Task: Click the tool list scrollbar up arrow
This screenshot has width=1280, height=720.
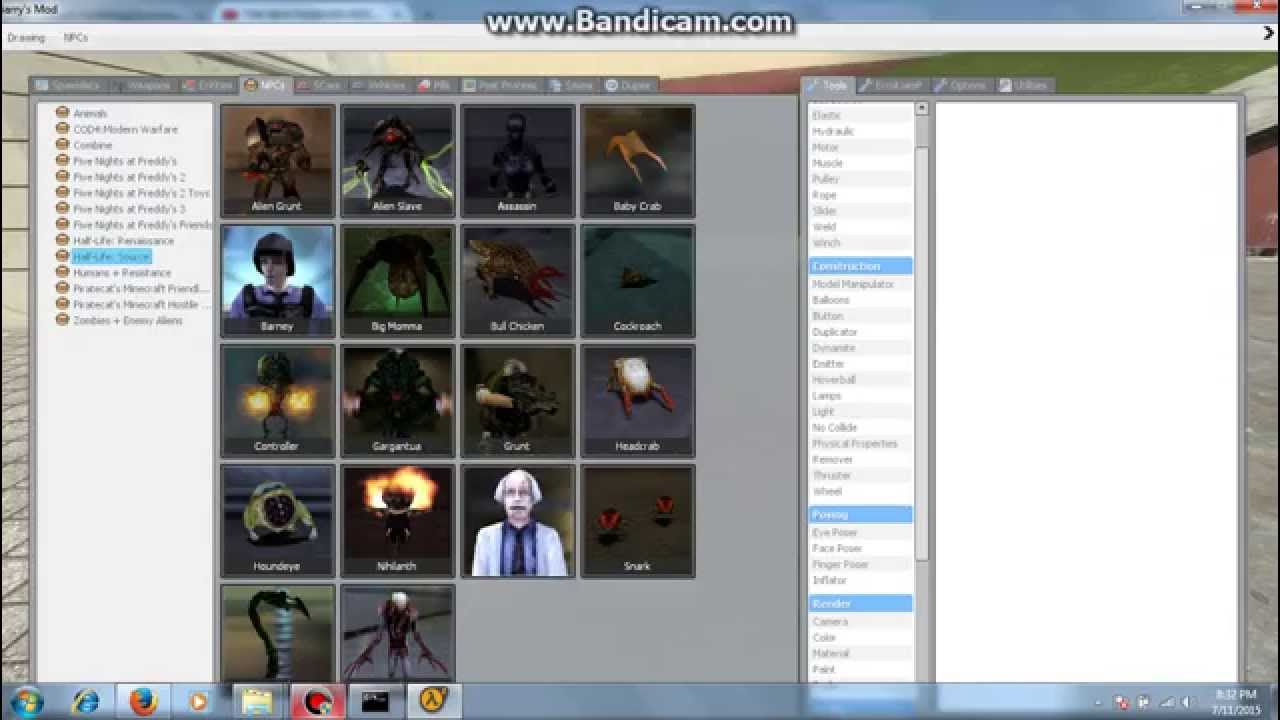Action: tap(922, 109)
